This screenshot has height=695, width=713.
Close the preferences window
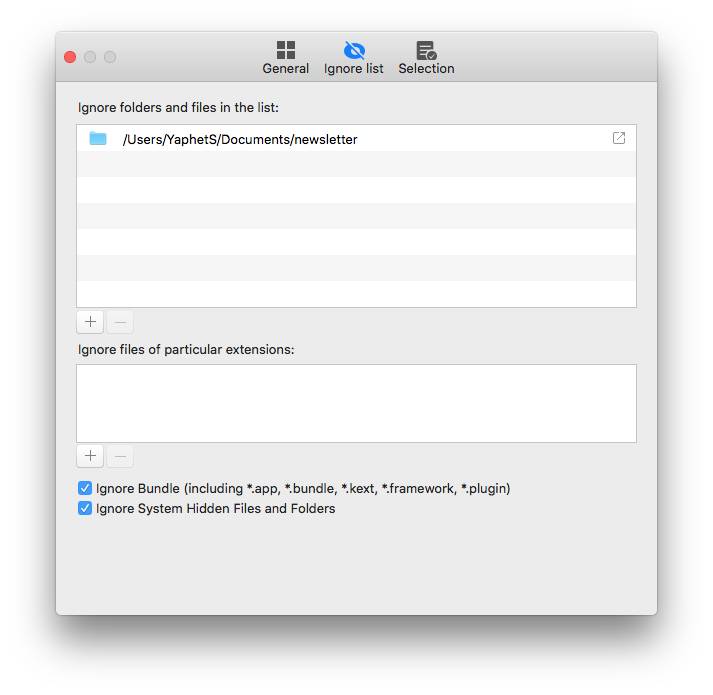70,57
